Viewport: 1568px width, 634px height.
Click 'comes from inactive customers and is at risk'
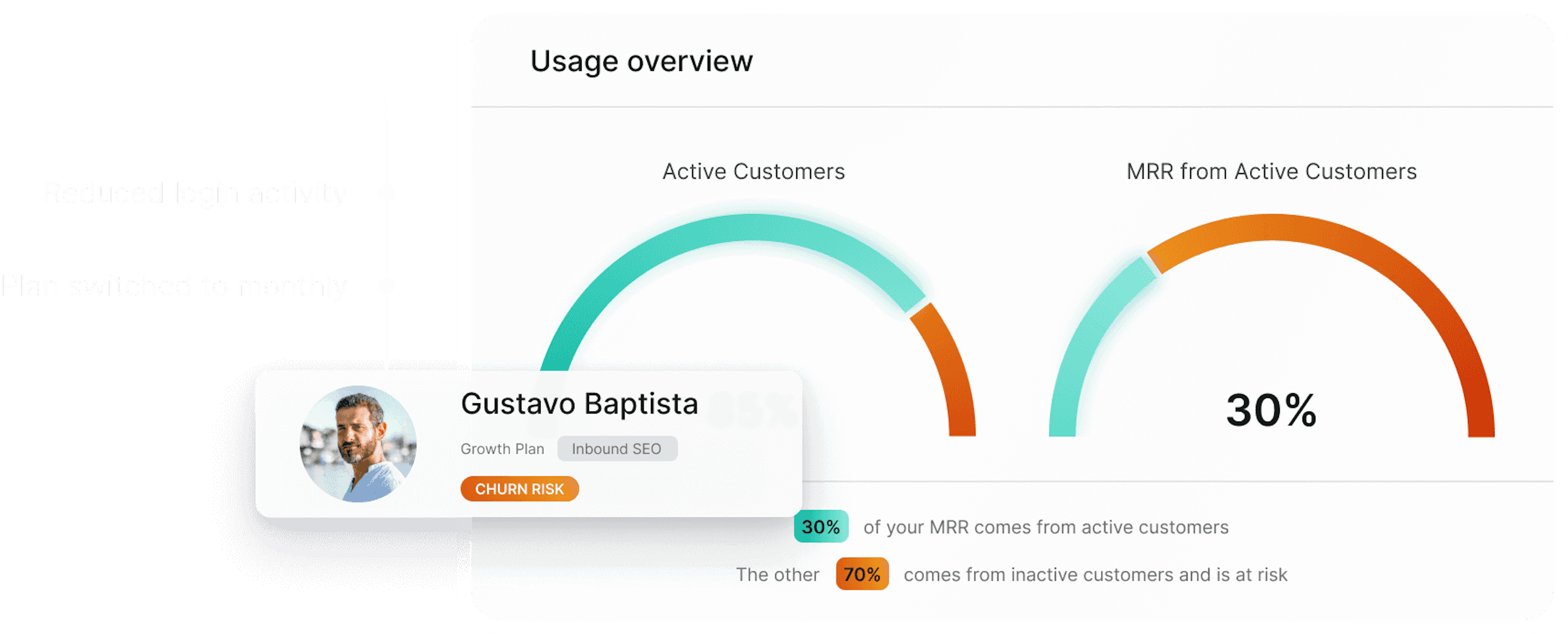click(1096, 574)
